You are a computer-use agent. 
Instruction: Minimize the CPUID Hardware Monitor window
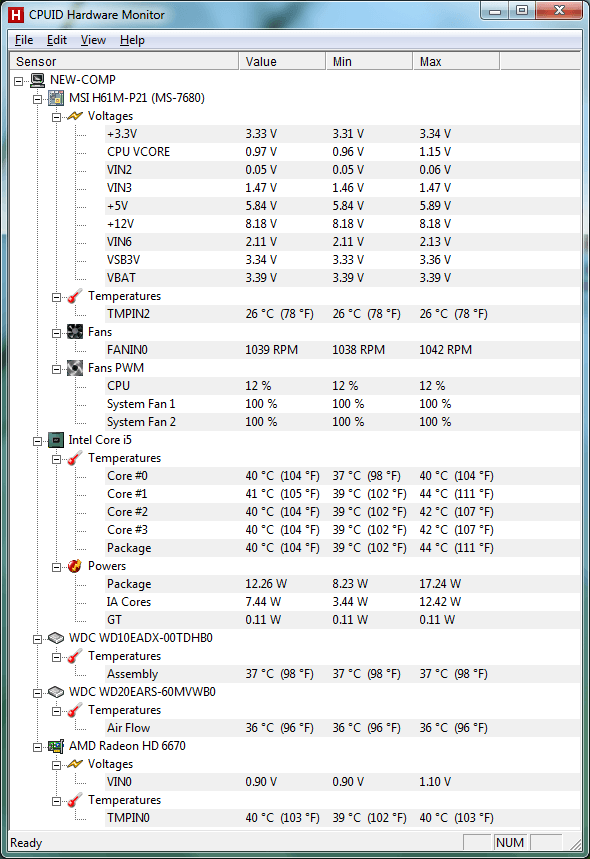point(495,10)
